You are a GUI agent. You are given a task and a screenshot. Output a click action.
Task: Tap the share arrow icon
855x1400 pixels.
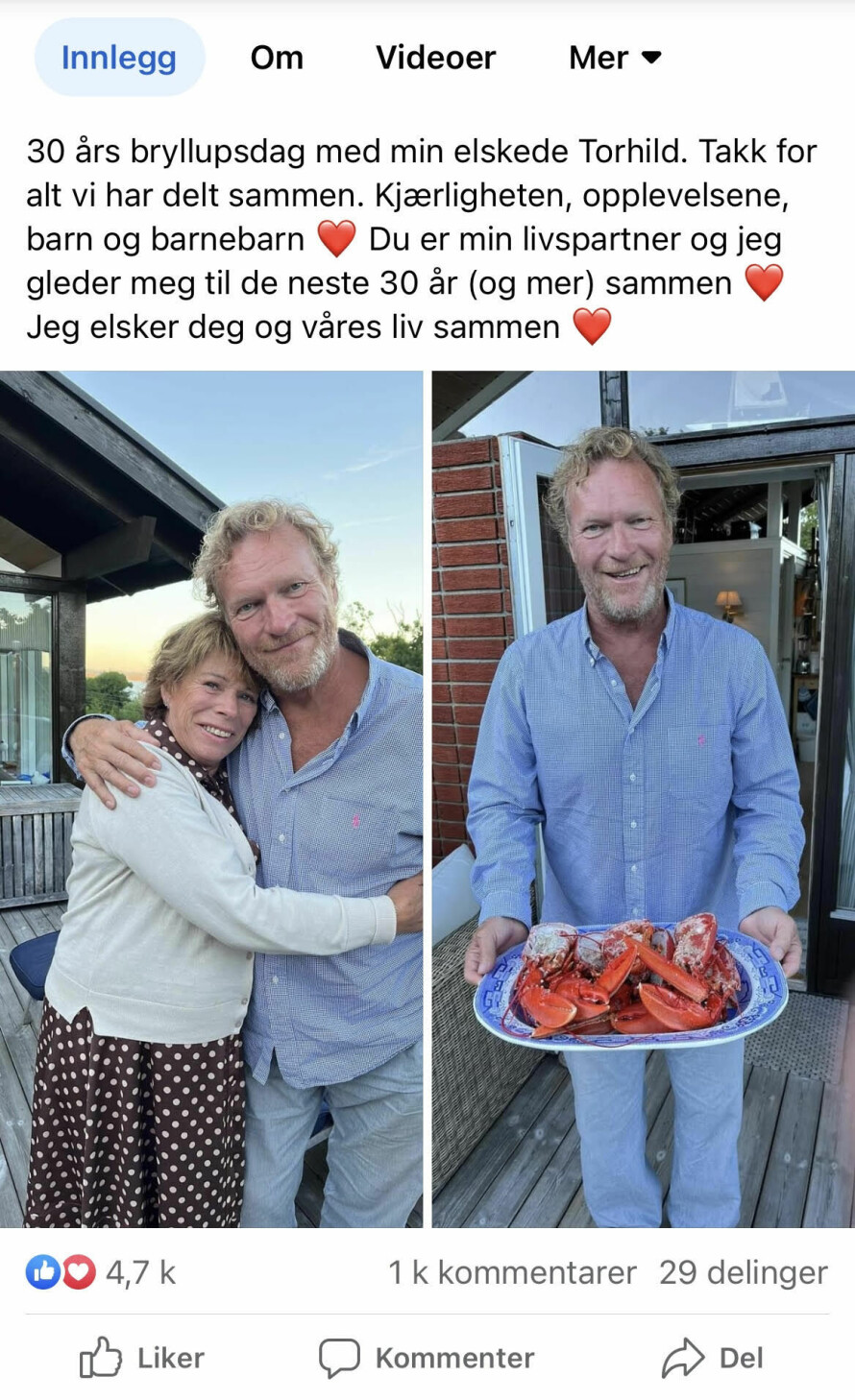point(683,1358)
